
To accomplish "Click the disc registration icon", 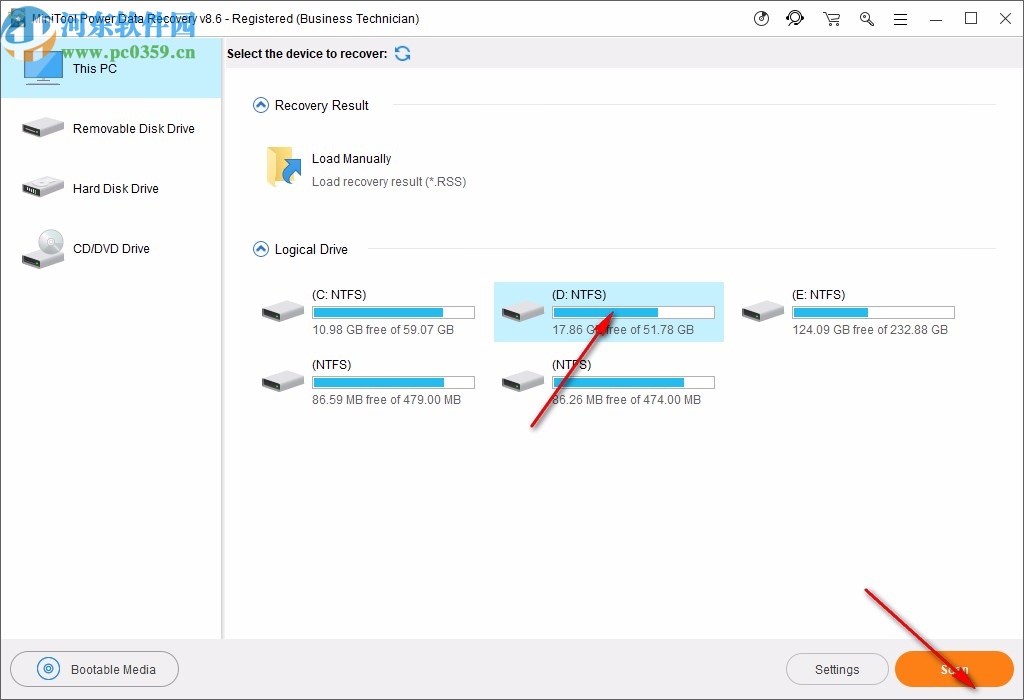I will coord(761,18).
